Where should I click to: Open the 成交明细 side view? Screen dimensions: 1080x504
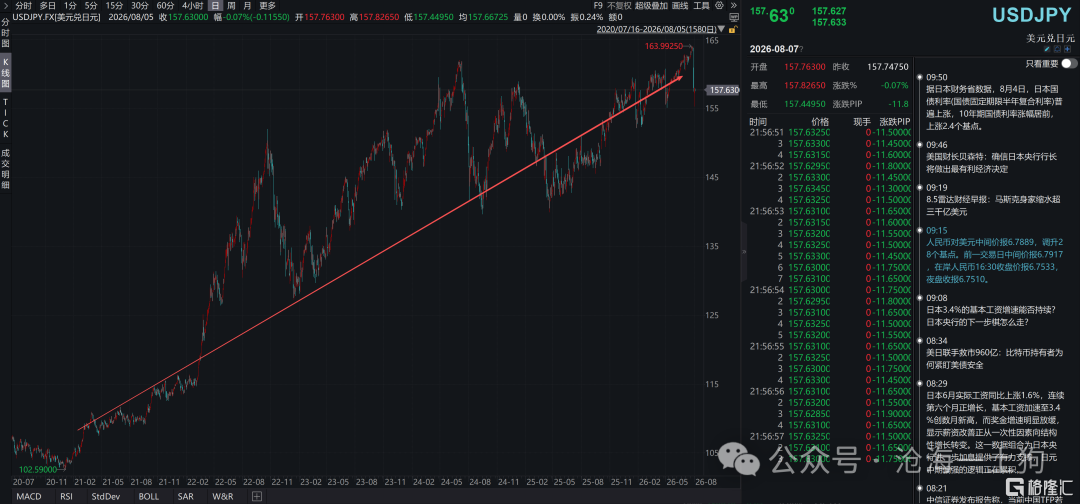point(6,169)
